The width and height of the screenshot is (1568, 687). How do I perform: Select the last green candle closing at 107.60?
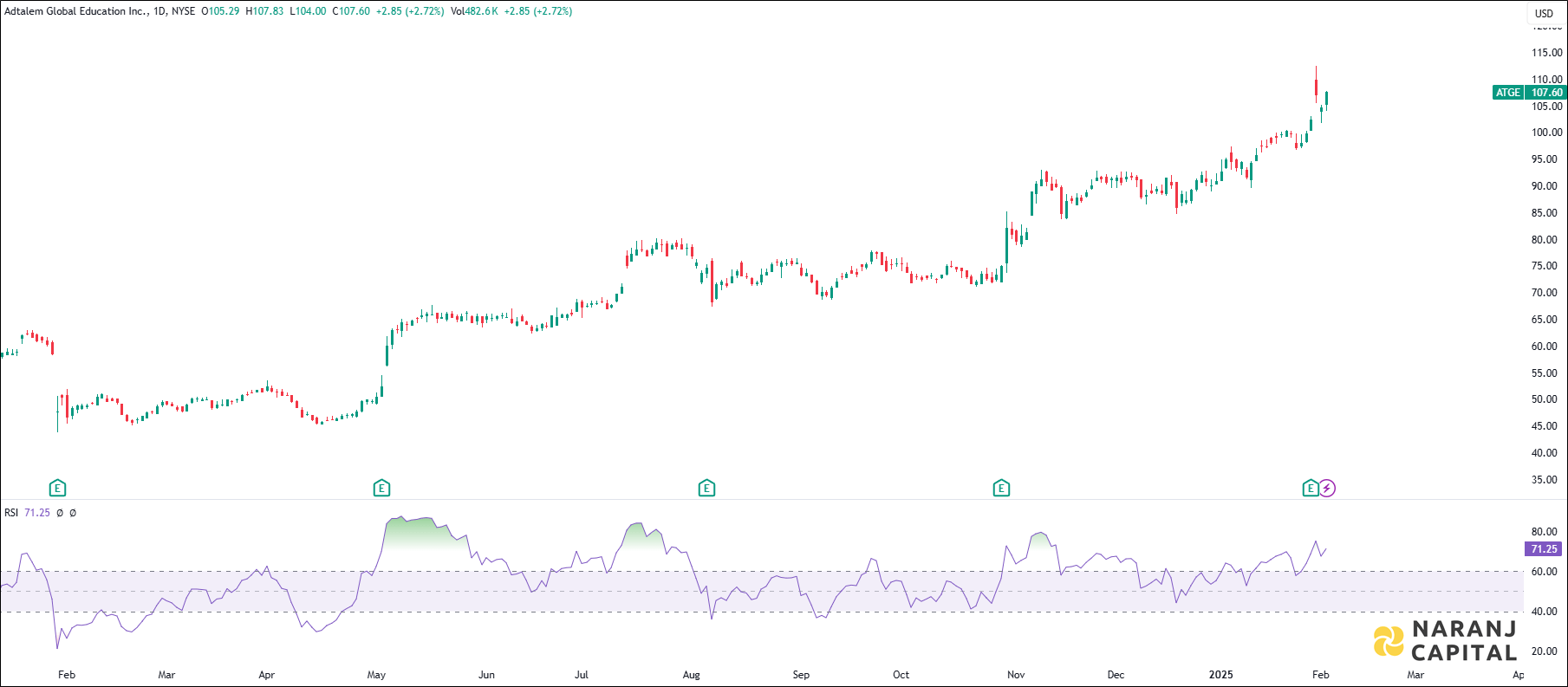point(1326,100)
